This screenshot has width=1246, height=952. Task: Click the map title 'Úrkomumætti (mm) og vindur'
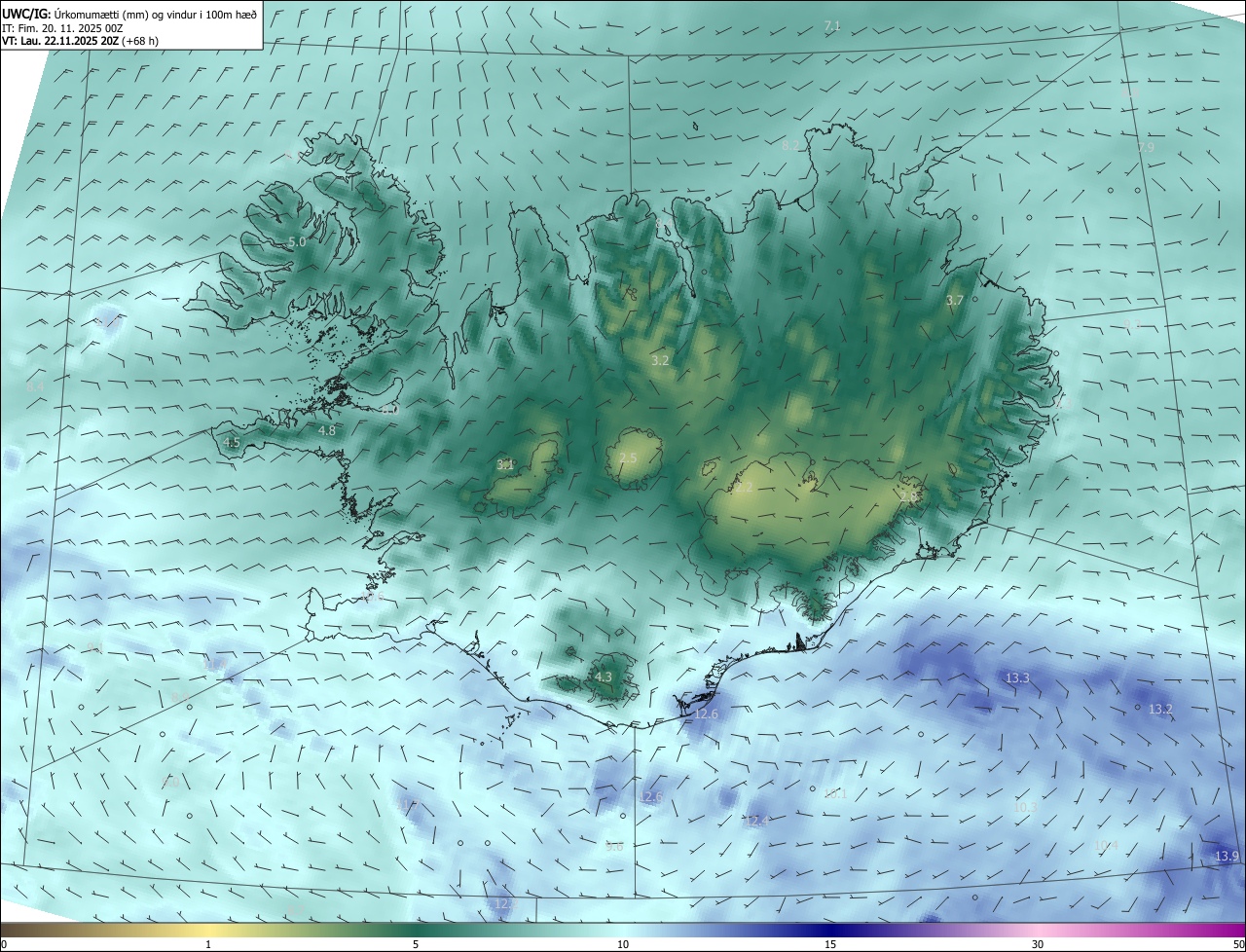126,15
